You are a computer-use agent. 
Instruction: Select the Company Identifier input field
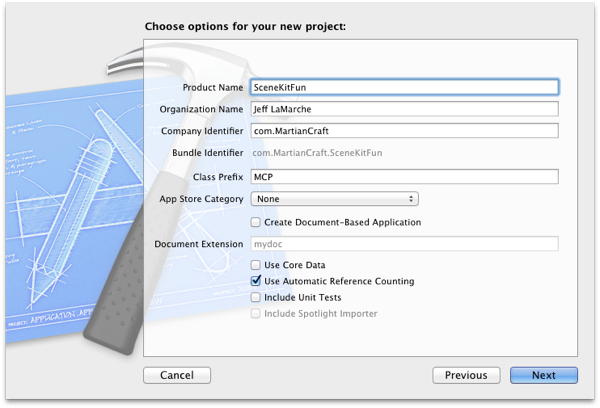tap(404, 130)
